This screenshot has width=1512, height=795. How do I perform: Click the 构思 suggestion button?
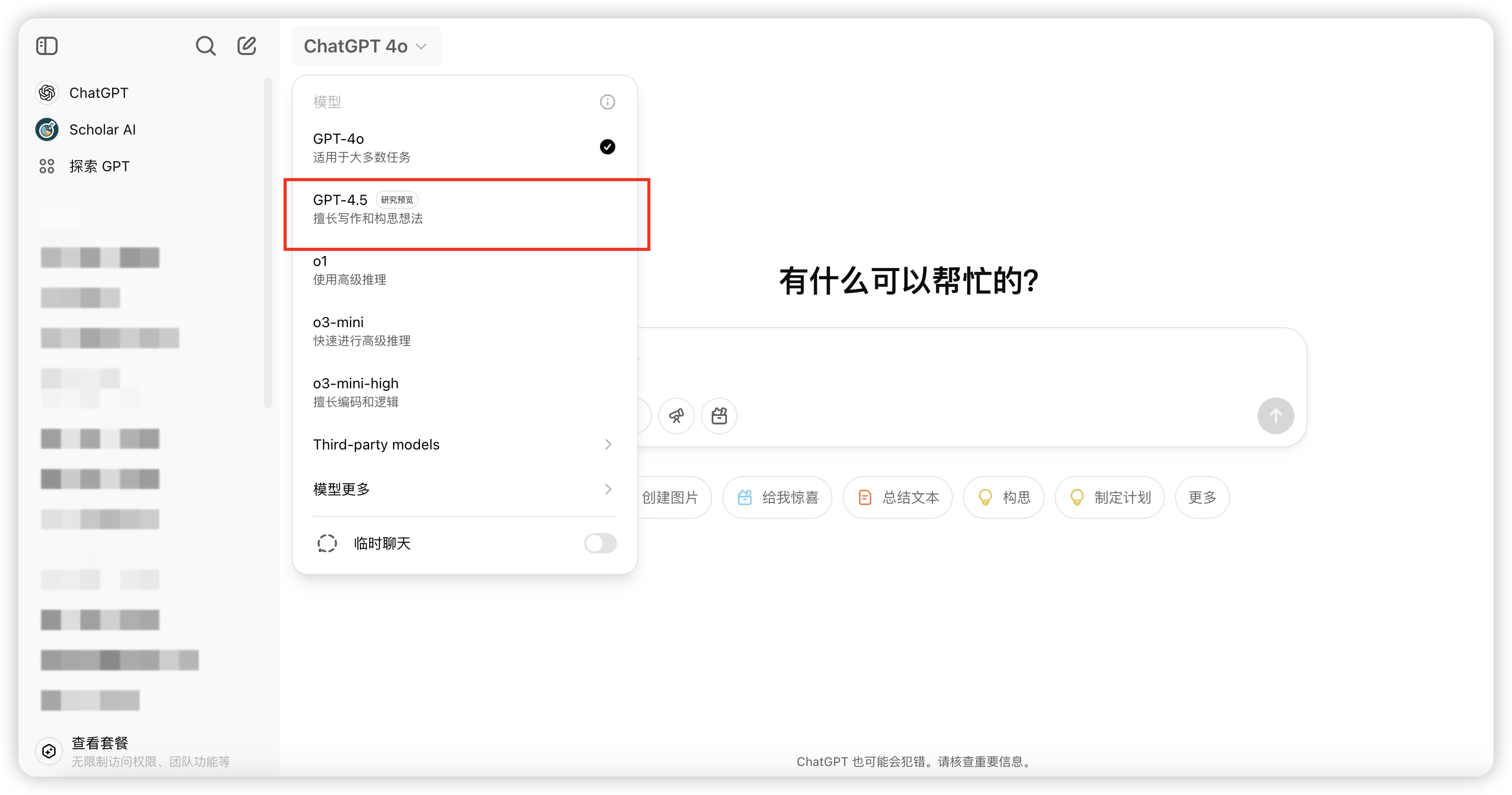point(1004,497)
